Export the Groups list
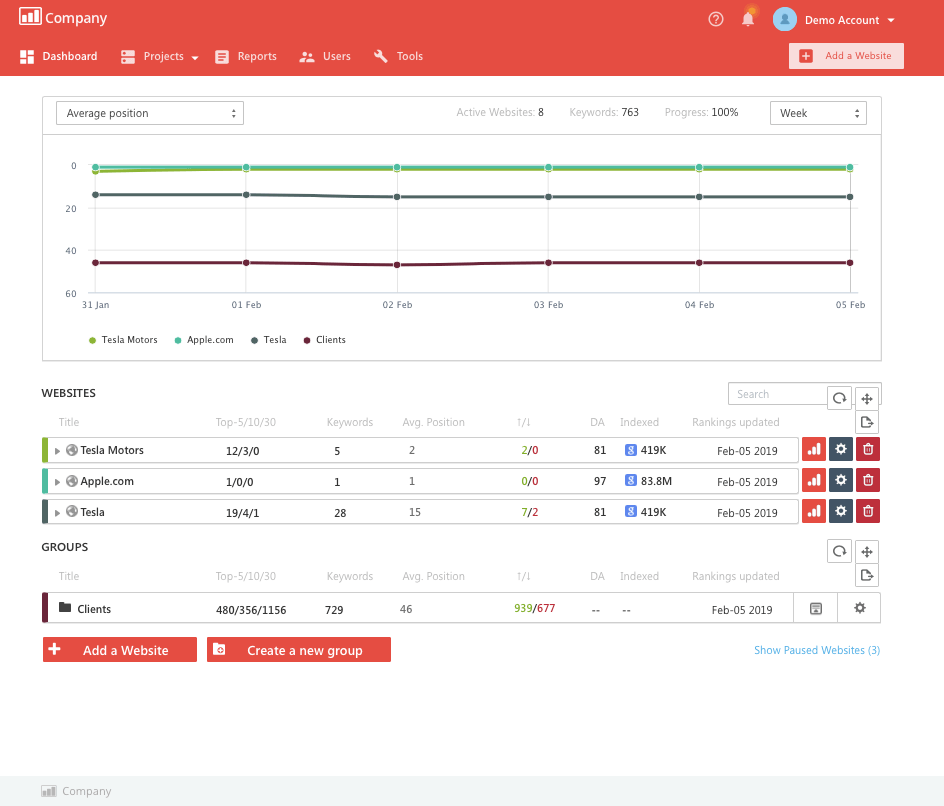Screen dimensions: 944x806 click(866, 575)
